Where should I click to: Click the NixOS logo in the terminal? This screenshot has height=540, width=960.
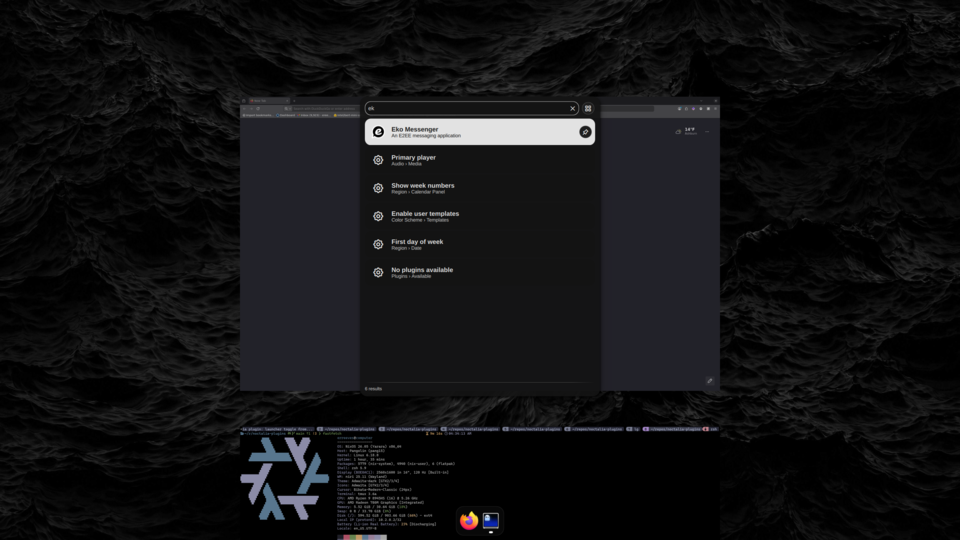pos(285,478)
